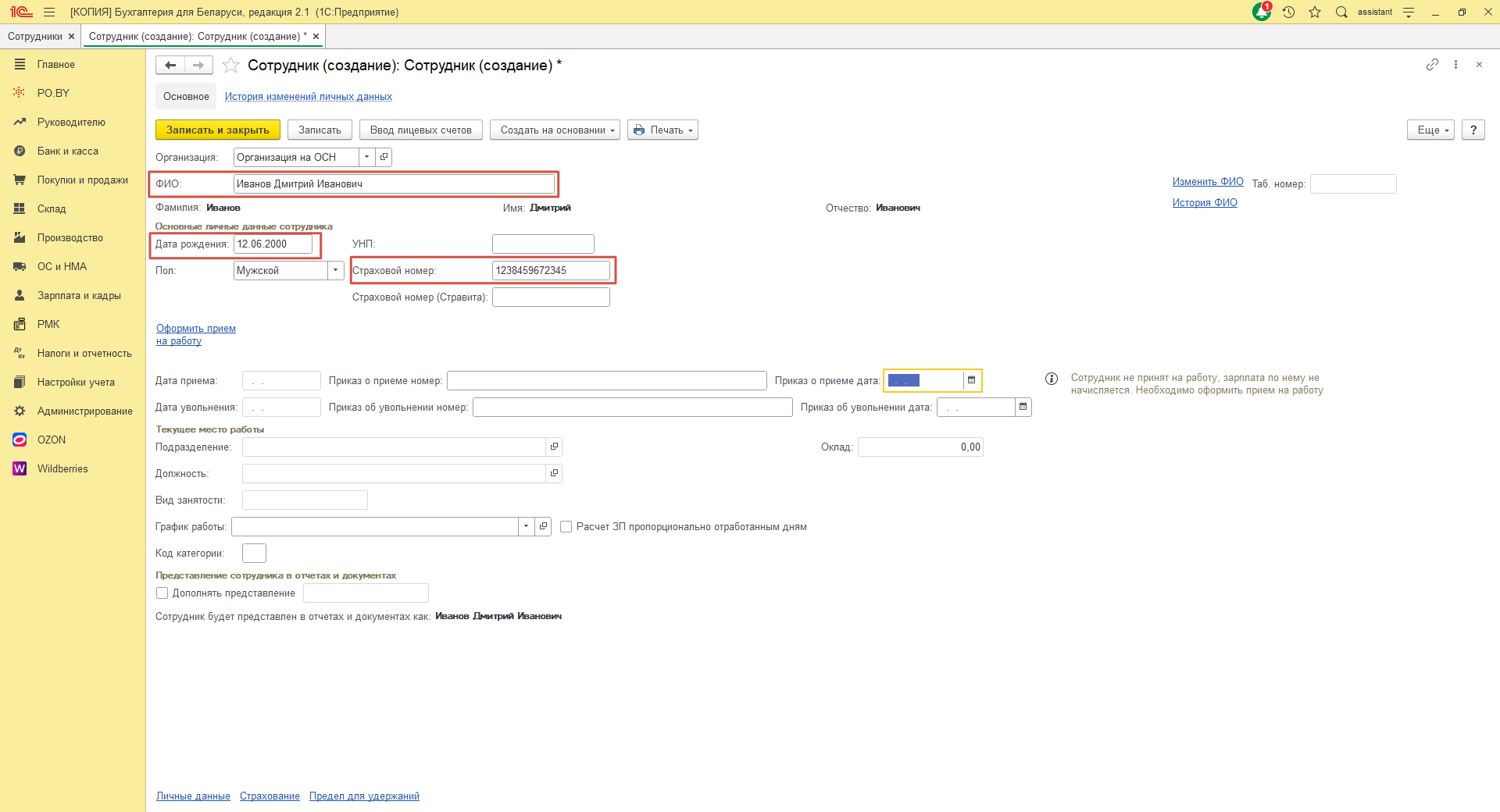Open the Создать на основании dropdown
Screen dimensions: 1500x812
tap(555, 130)
